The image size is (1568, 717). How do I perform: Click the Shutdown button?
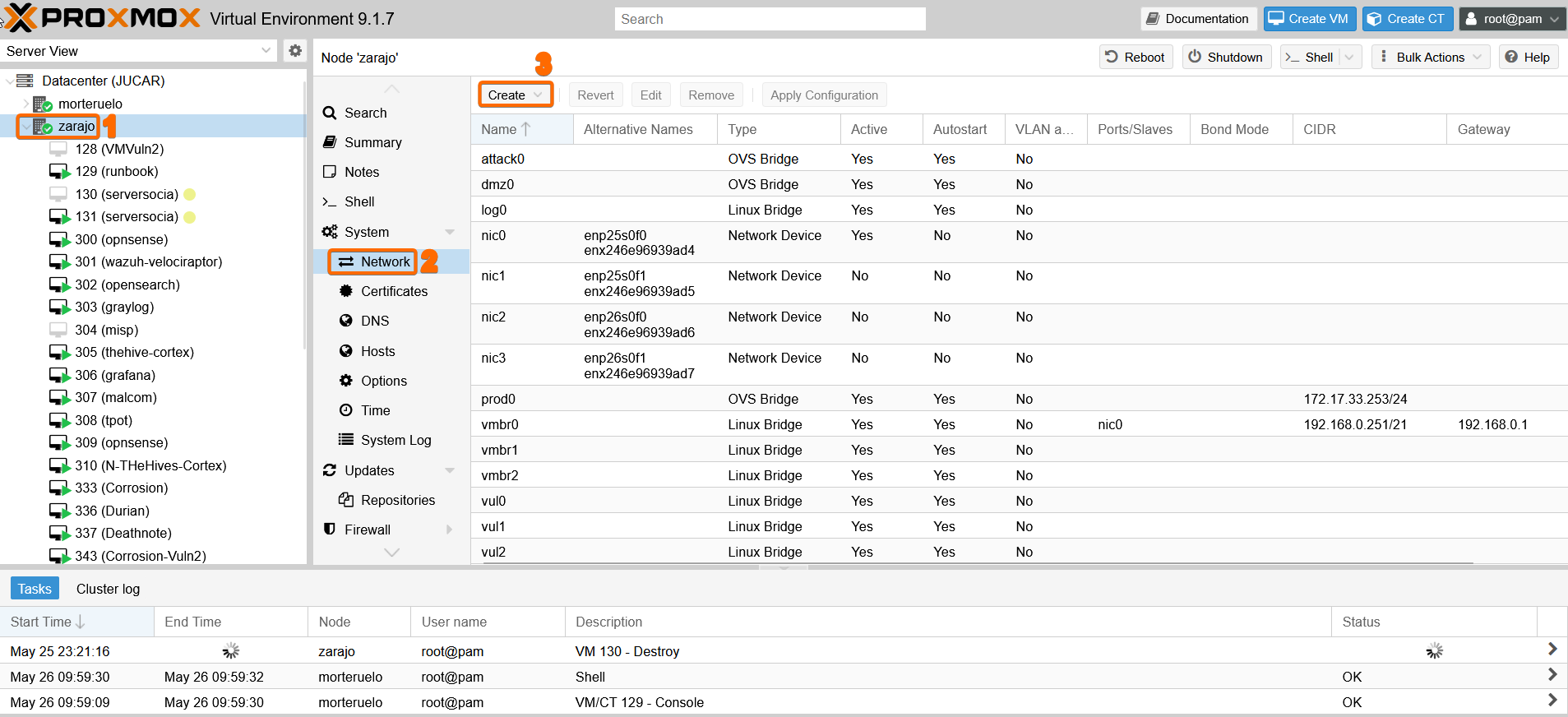click(1226, 57)
